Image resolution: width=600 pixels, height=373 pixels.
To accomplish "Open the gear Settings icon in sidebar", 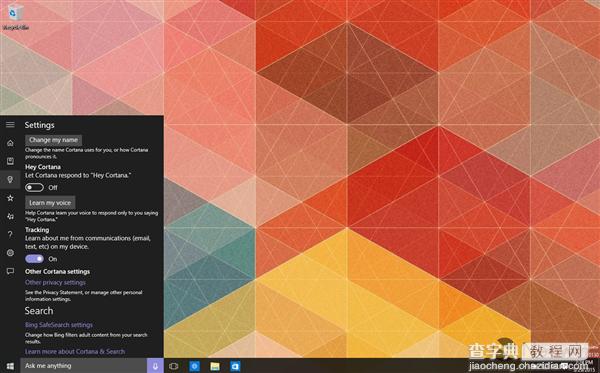I will tap(10, 252).
